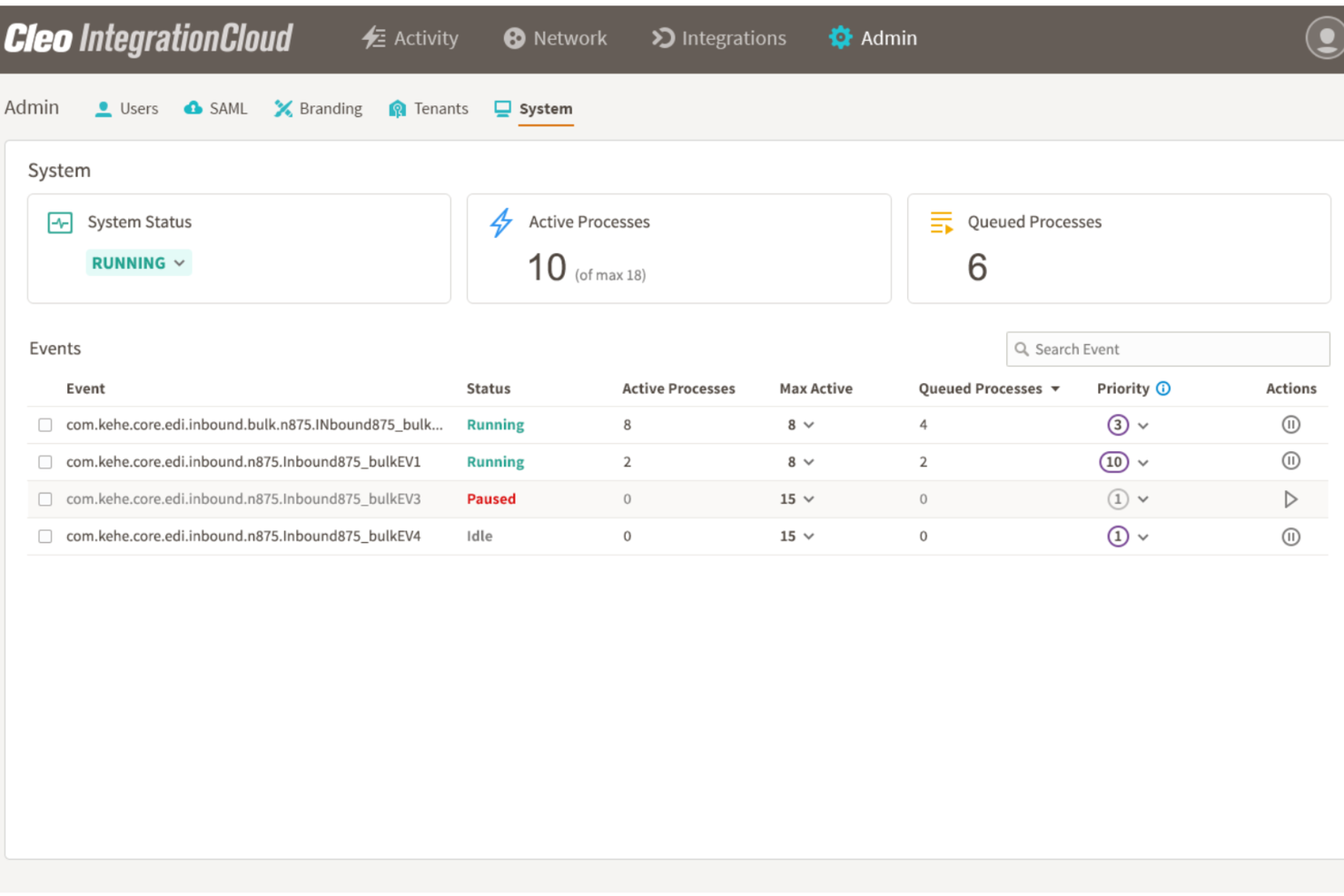Click the System Status heartbeat icon
Viewport: 1344px width, 896px height.
click(58, 222)
